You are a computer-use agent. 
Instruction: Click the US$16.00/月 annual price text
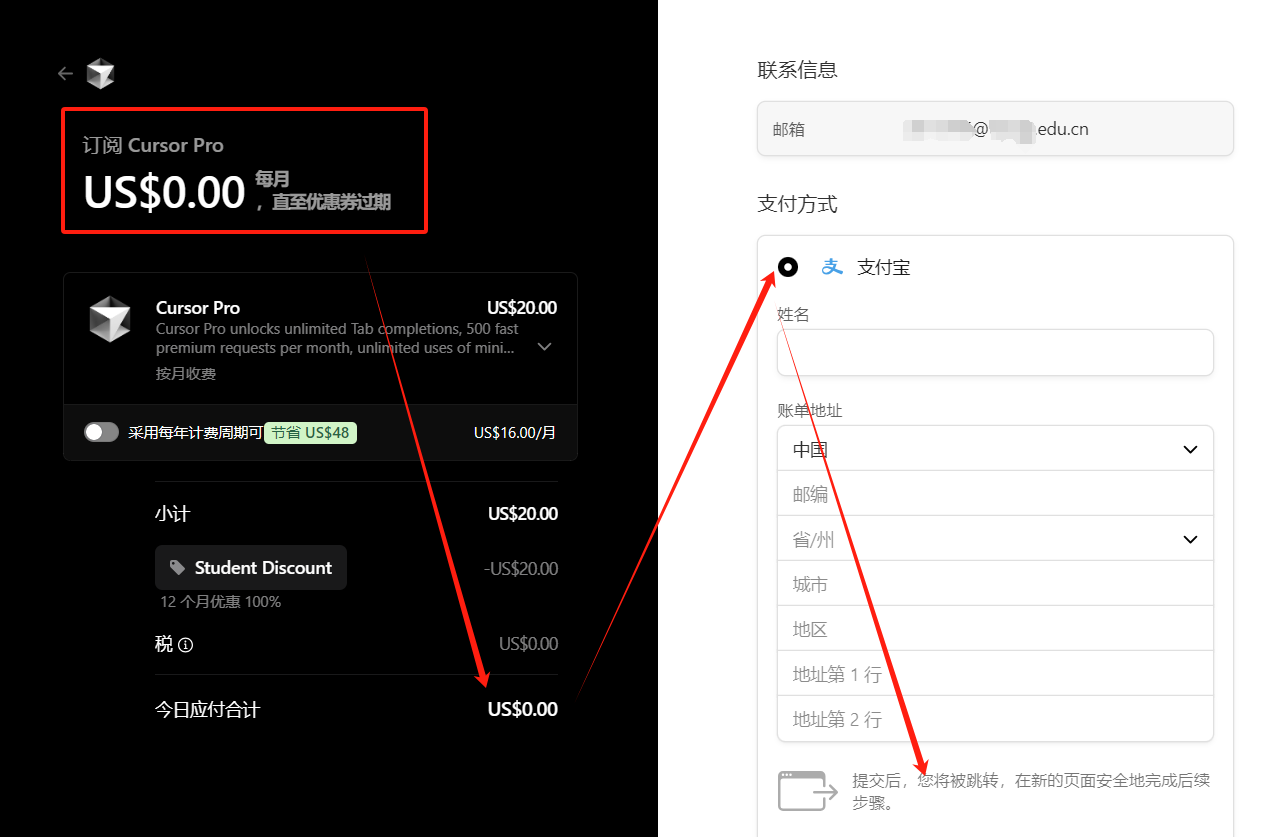click(x=515, y=432)
